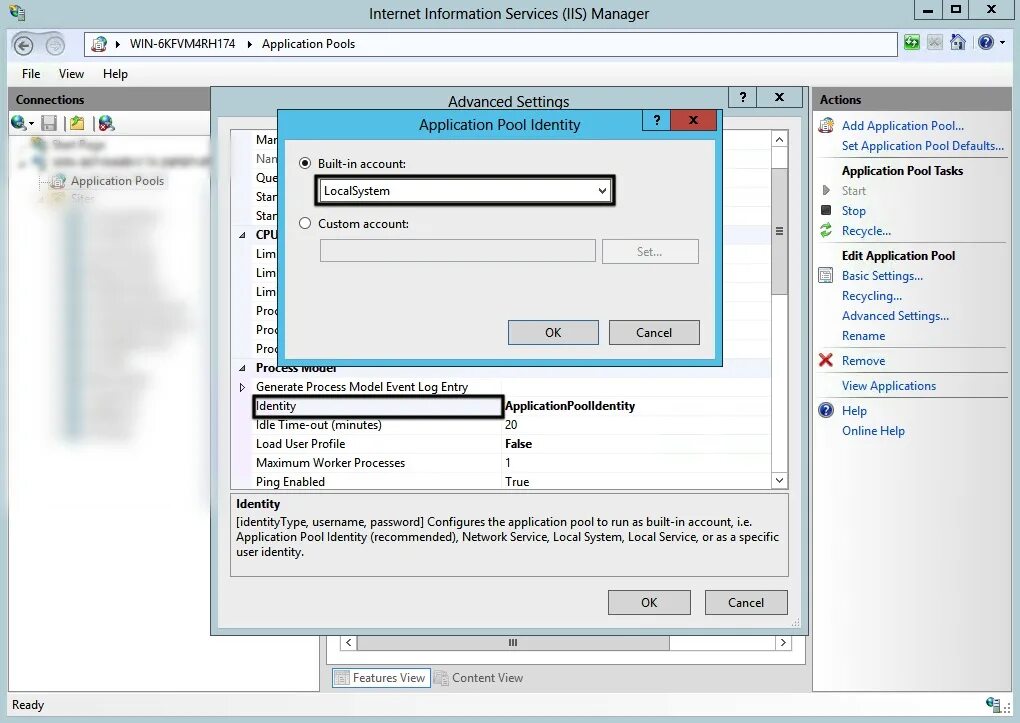Switch to Content View tab

click(x=479, y=678)
